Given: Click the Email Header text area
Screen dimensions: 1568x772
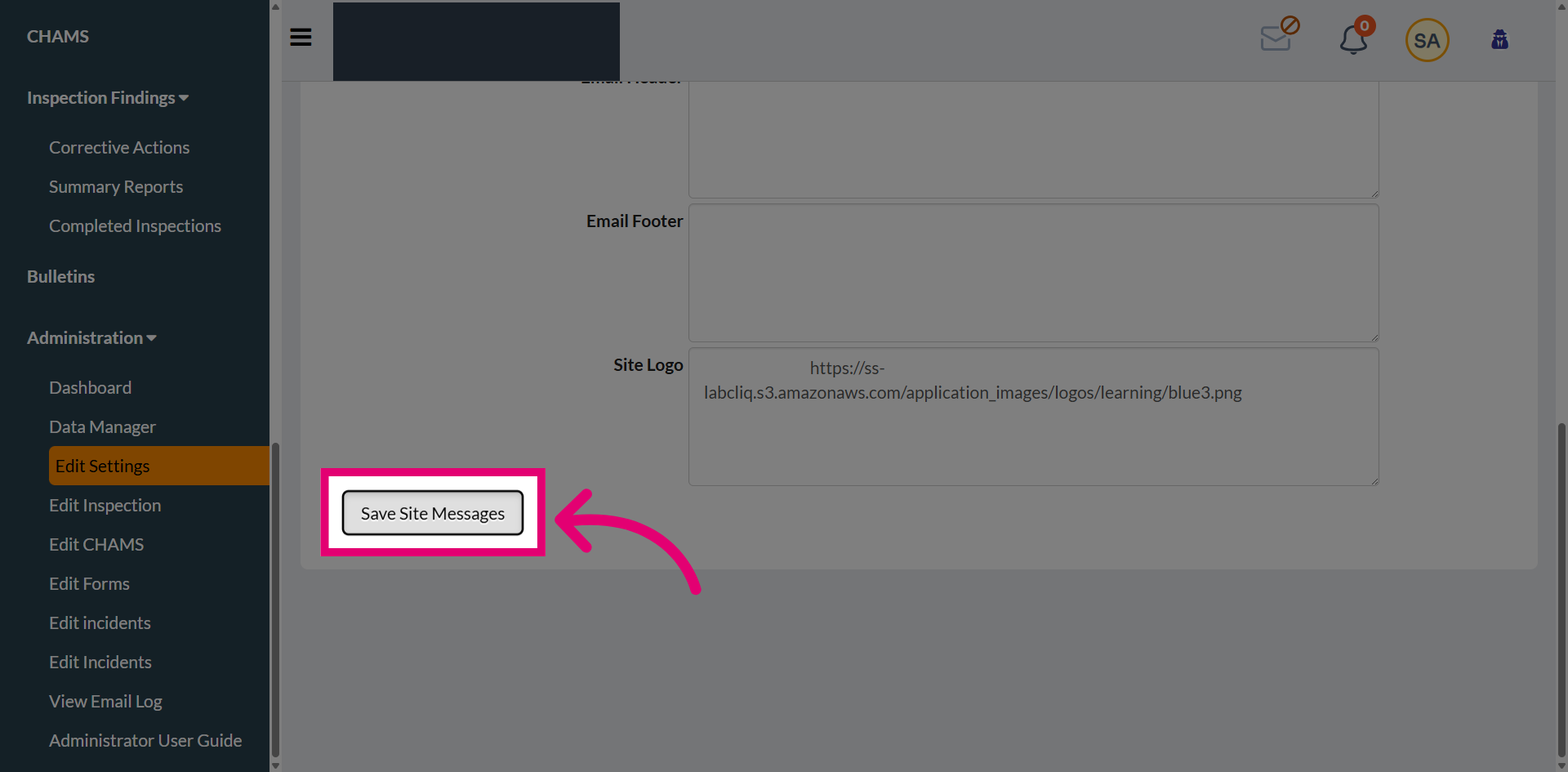Looking at the screenshot, I should (x=1033, y=139).
